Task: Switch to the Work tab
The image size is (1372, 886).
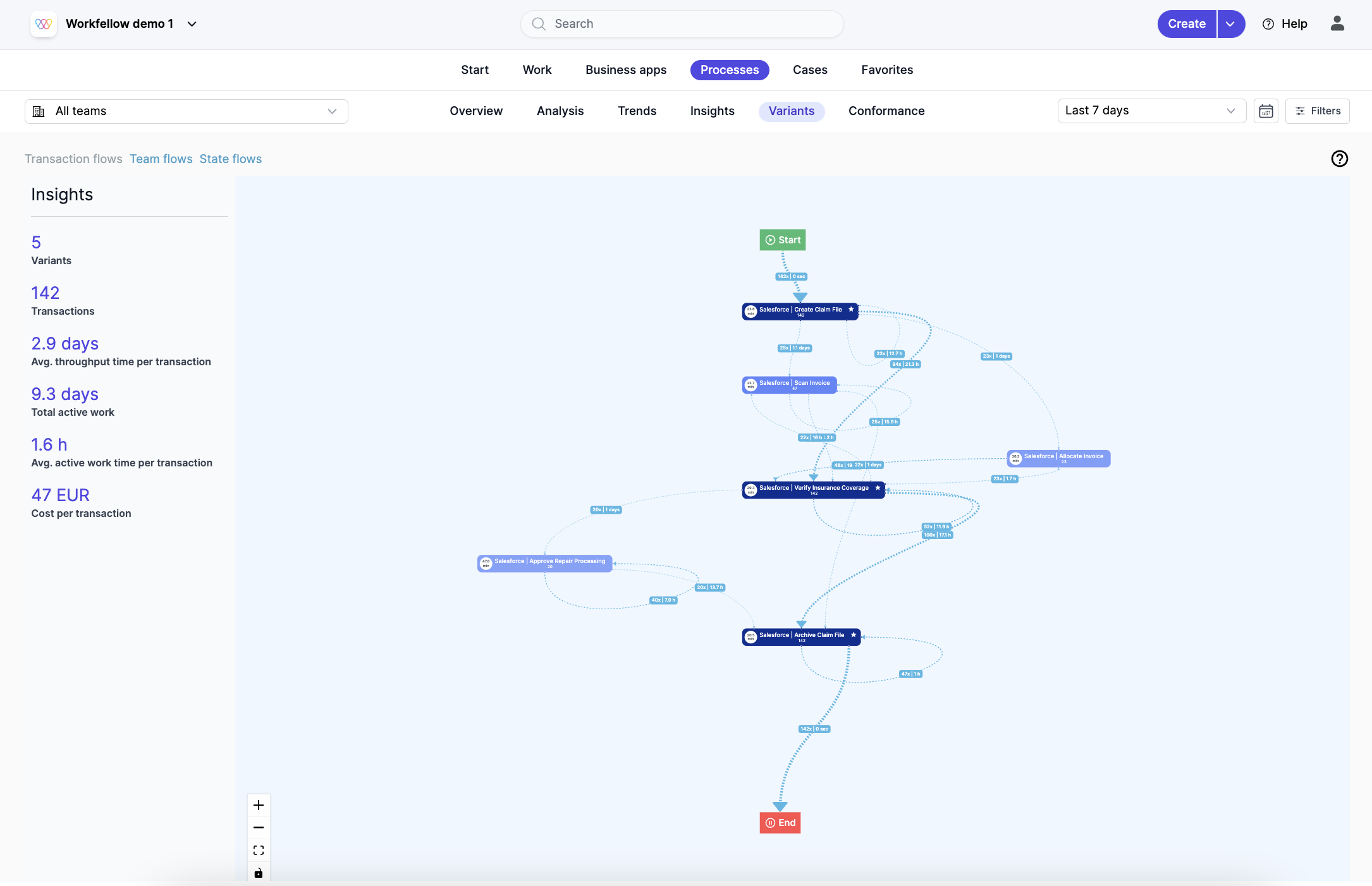Action: click(537, 70)
